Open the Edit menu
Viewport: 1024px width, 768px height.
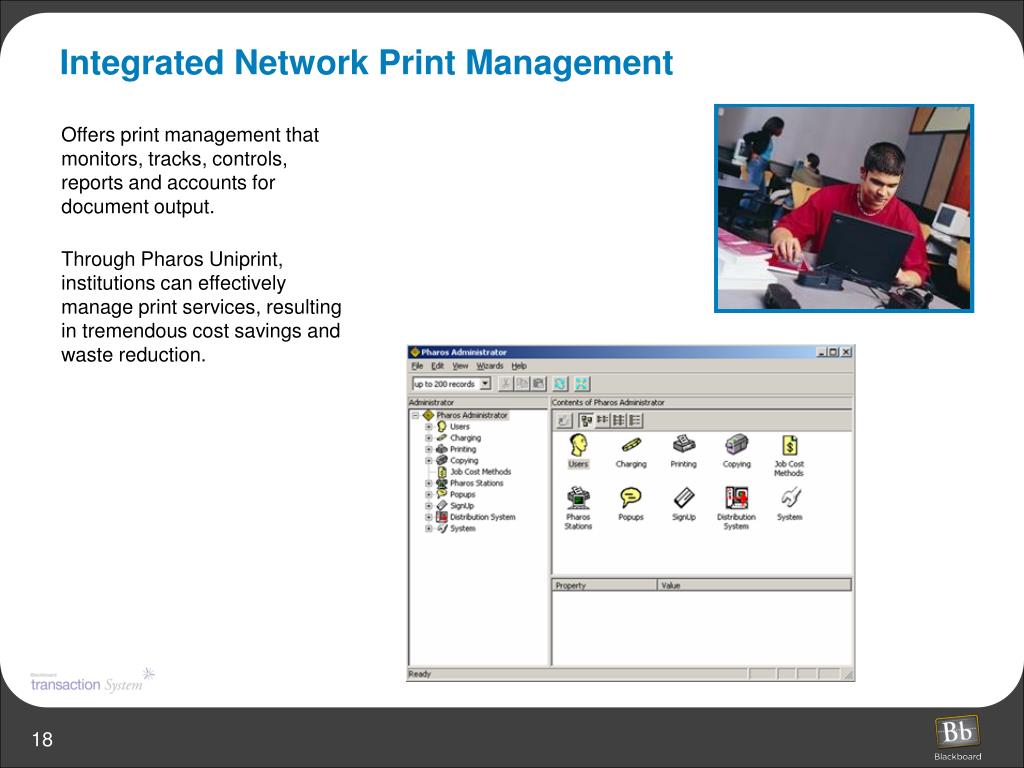(437, 366)
